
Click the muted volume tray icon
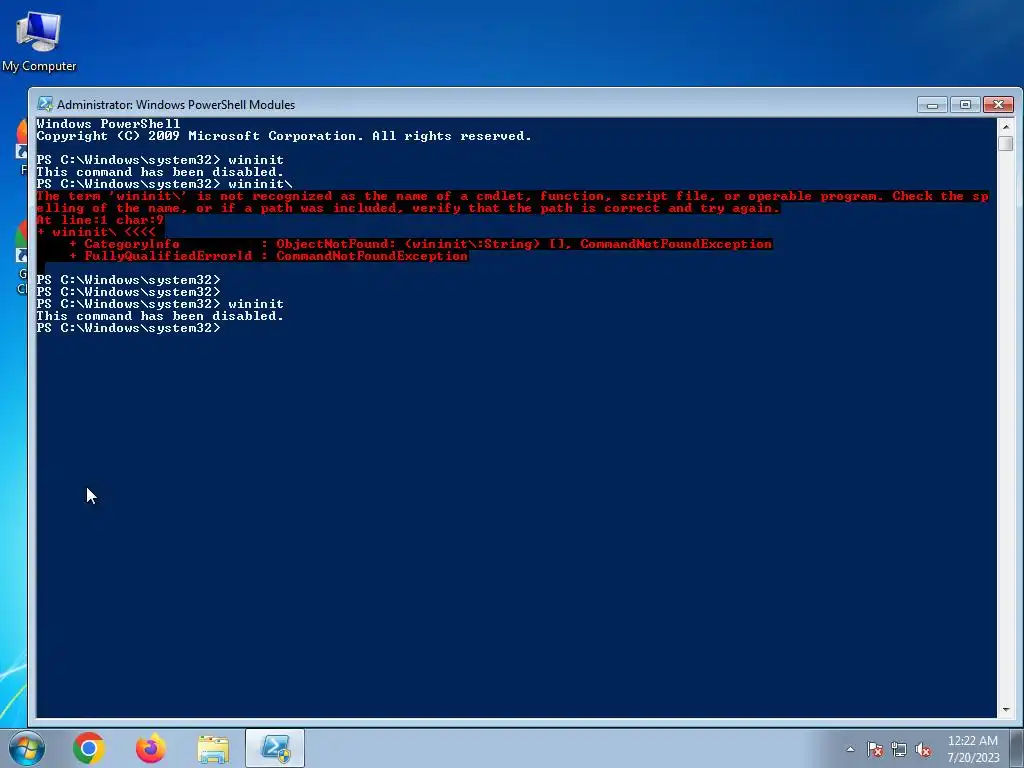pos(923,749)
